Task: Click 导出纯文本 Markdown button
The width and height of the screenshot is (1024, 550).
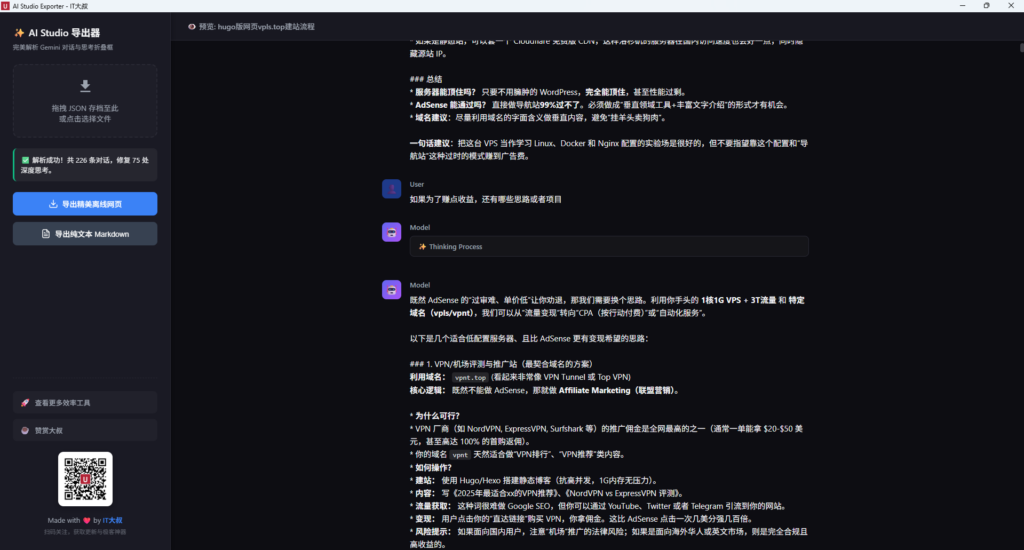Action: coord(85,234)
